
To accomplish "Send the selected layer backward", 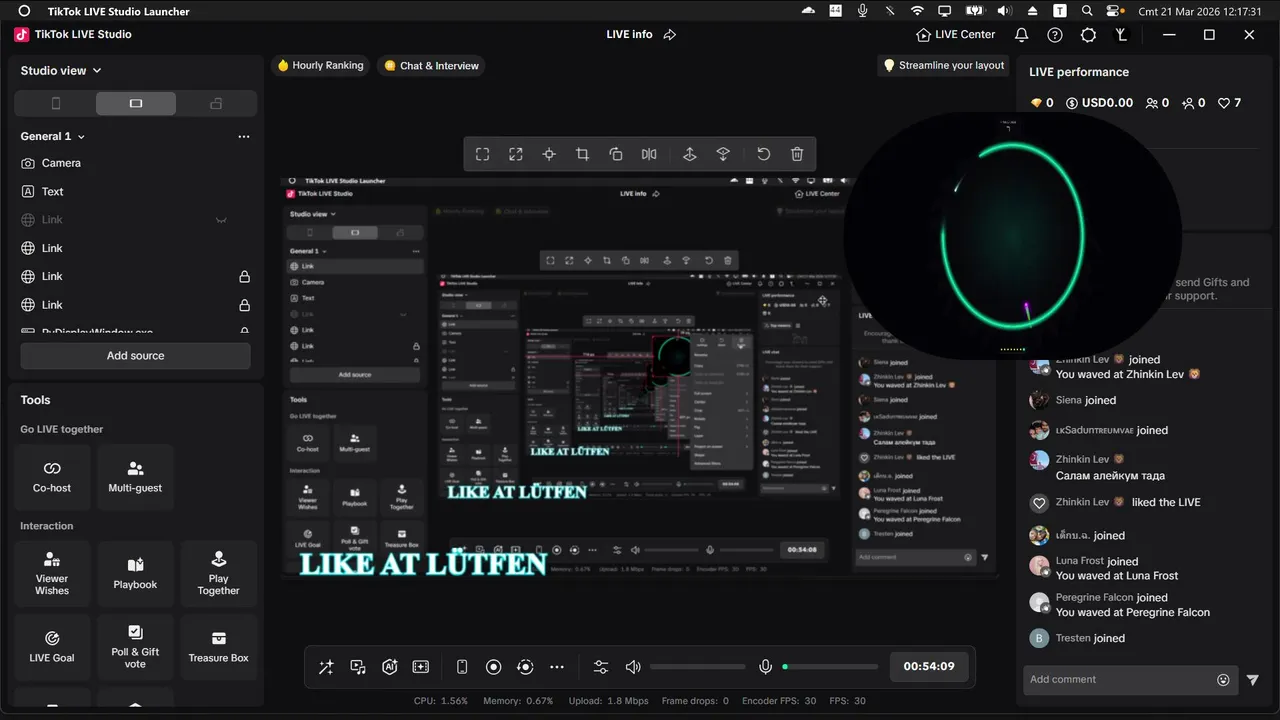I will (723, 154).
